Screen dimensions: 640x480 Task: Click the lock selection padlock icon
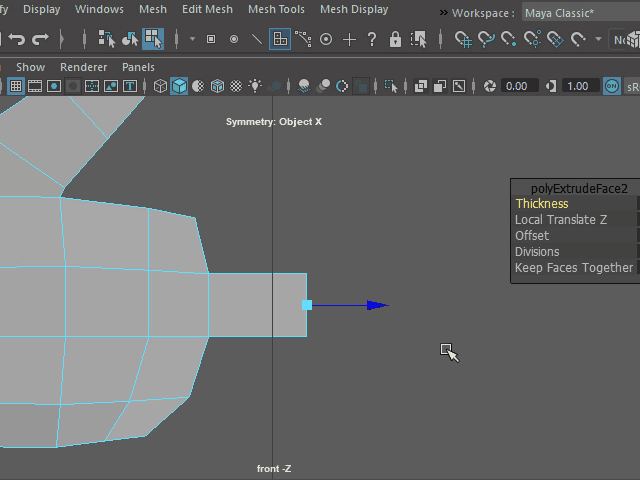point(395,39)
